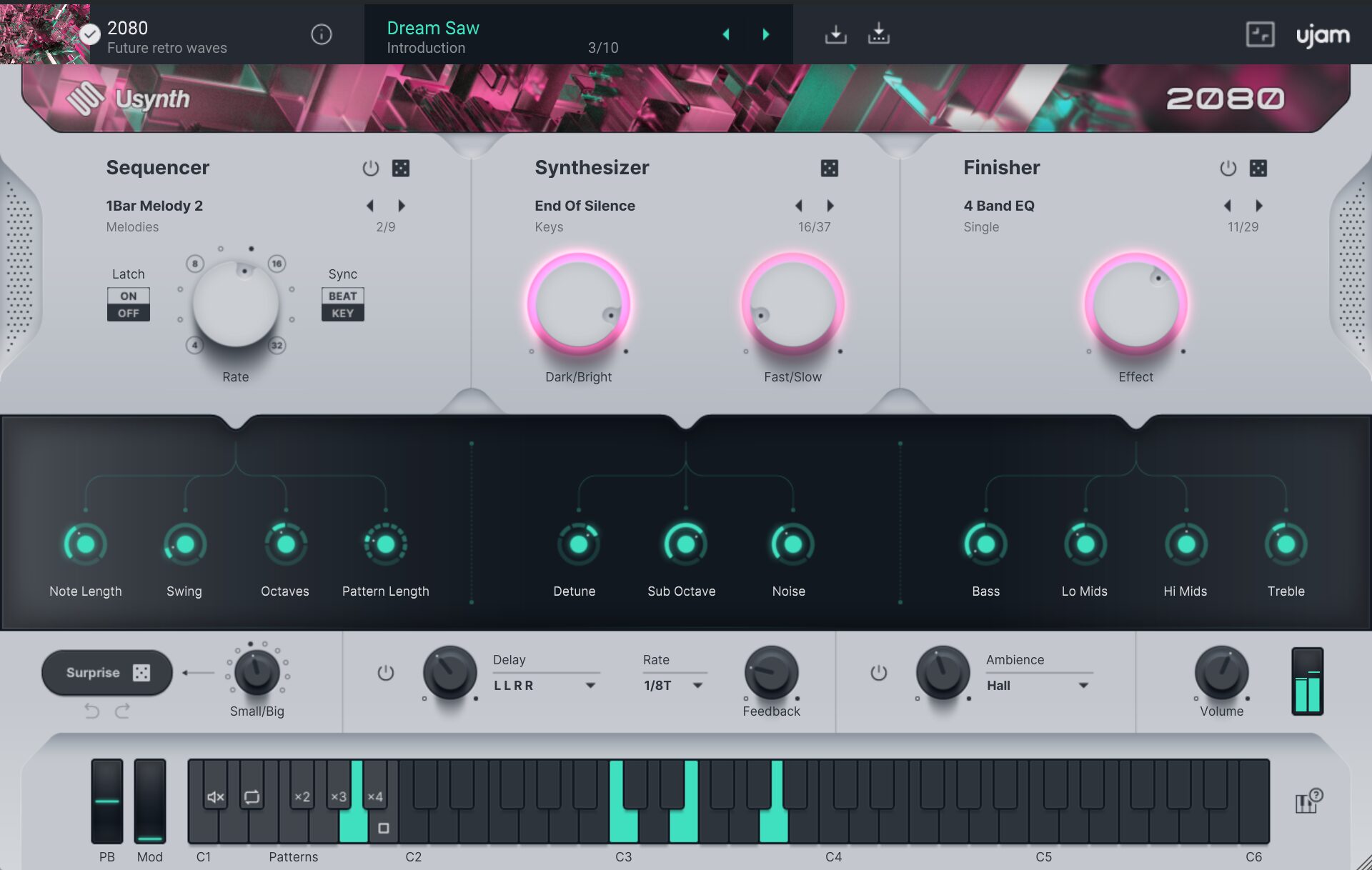Adjust the Note Length knob
Viewport: 1372px width, 870px height.
[x=86, y=544]
